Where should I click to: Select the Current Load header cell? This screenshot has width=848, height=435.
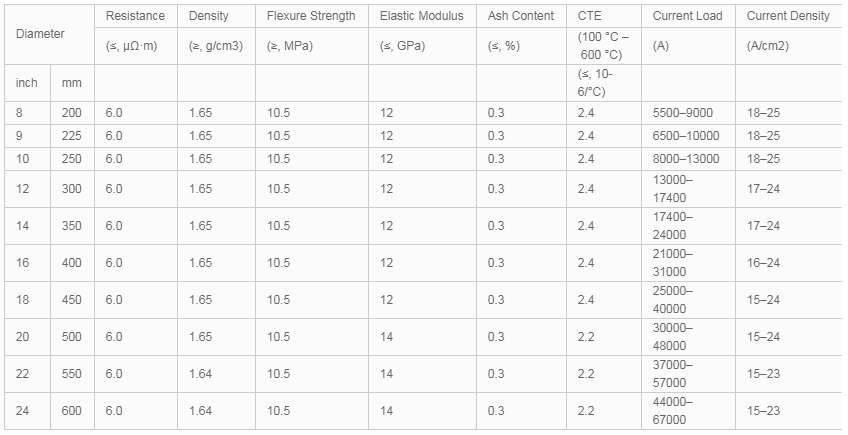[687, 16]
